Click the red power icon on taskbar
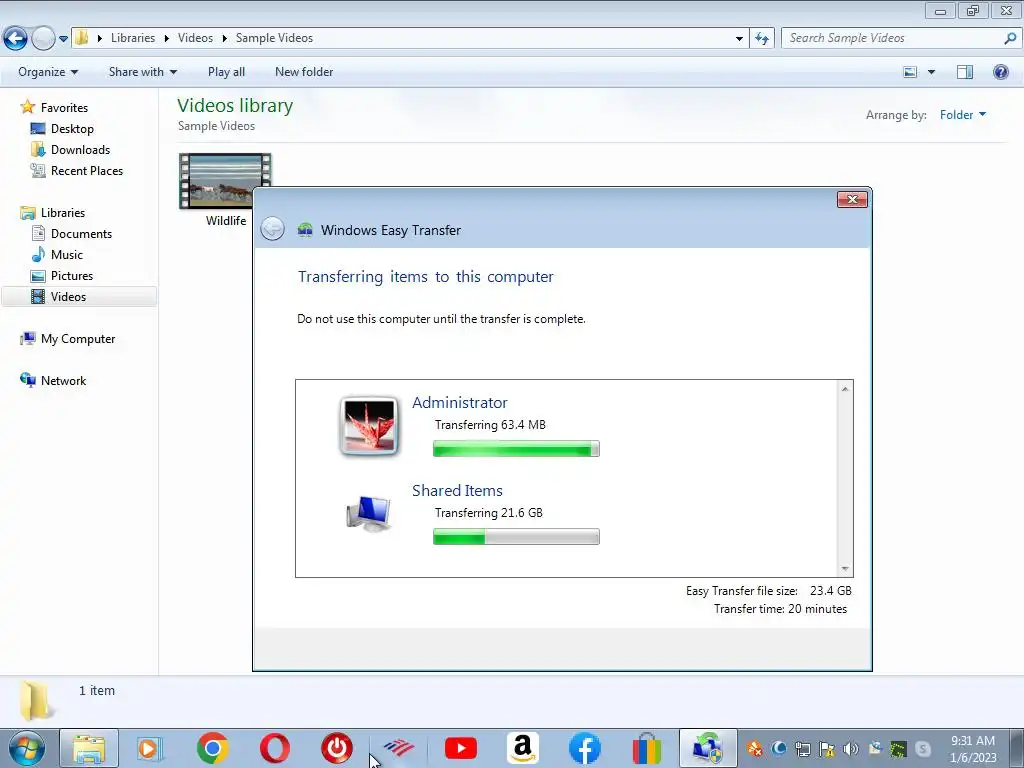1024x768 pixels. click(x=337, y=748)
